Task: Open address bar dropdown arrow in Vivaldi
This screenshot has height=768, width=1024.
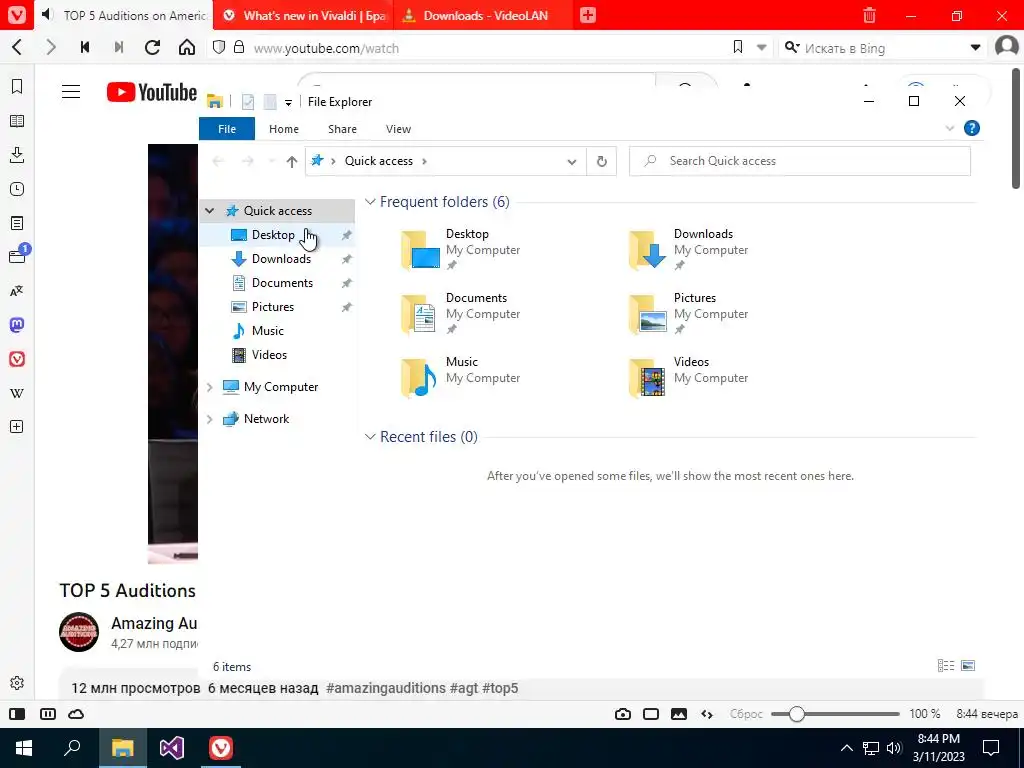Action: point(761,47)
